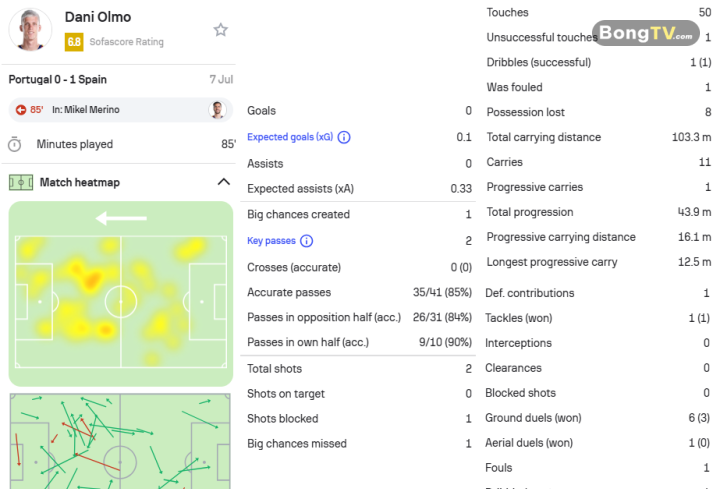This screenshot has width=720, height=489.
Task: Select the Accurate passes stat row
Action: [x=359, y=292]
